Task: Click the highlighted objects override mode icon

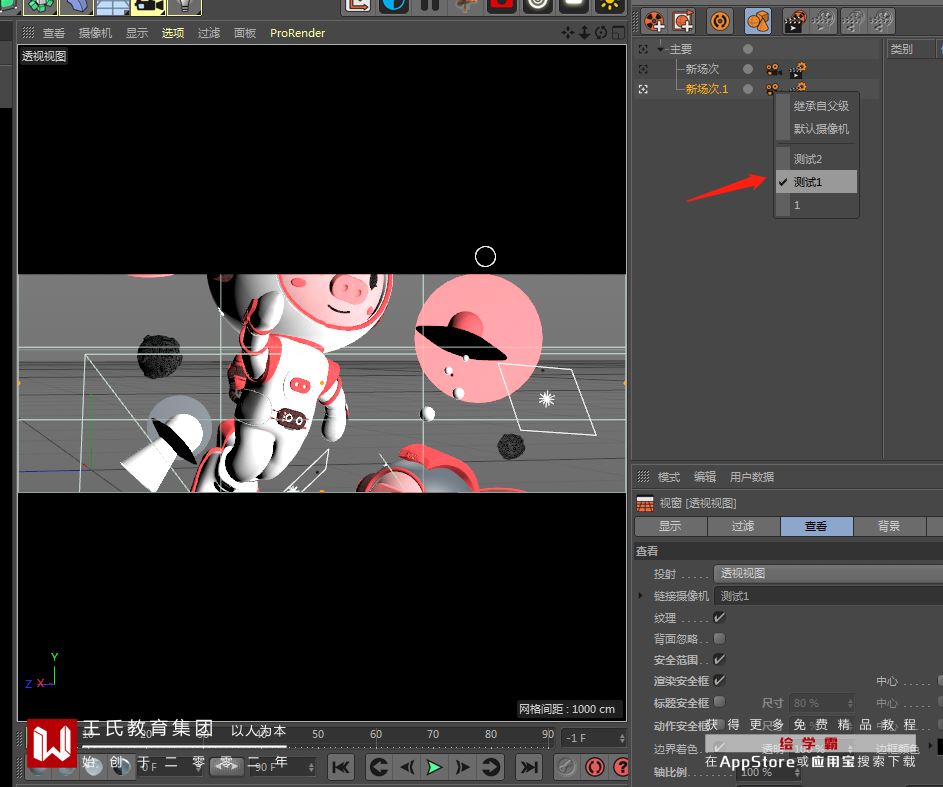Action: 758,22
